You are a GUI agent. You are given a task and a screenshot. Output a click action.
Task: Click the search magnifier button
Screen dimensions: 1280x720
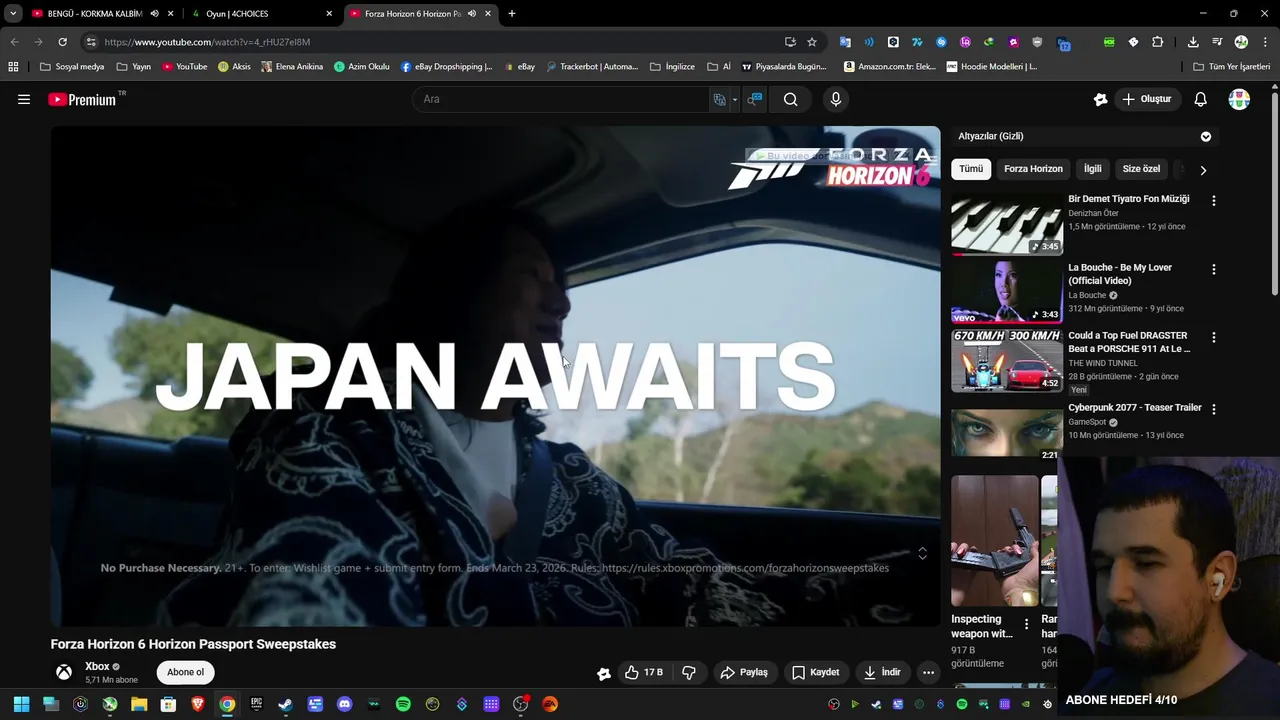(790, 99)
